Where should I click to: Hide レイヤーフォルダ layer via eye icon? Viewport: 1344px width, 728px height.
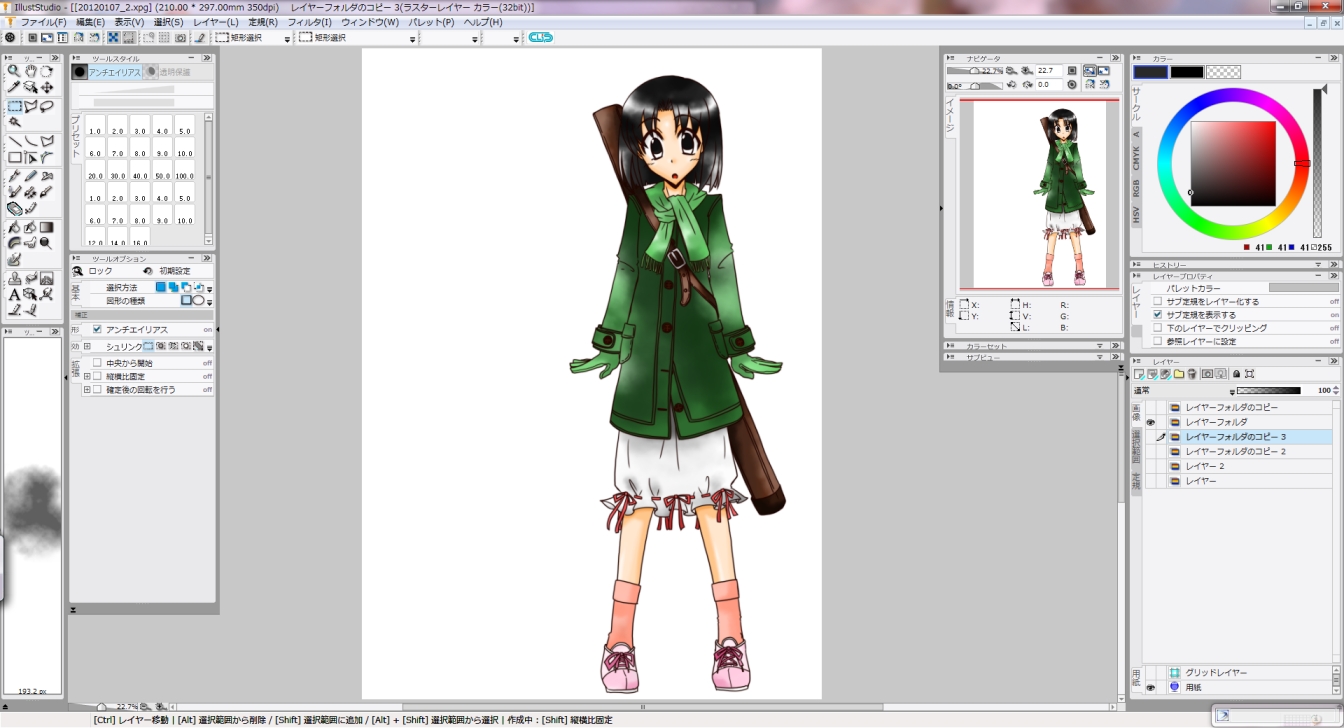click(x=1151, y=422)
